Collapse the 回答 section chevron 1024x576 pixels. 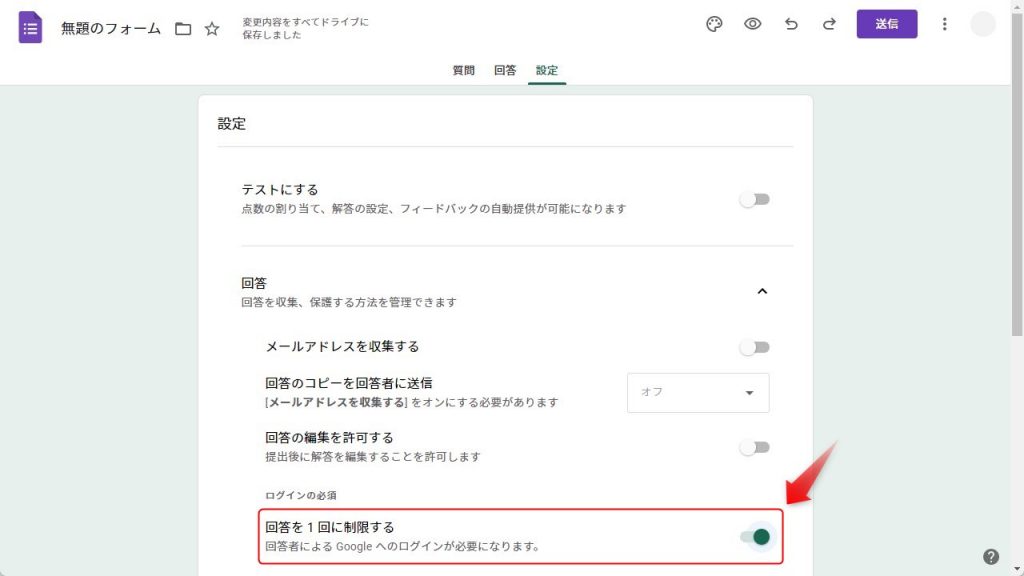point(762,291)
